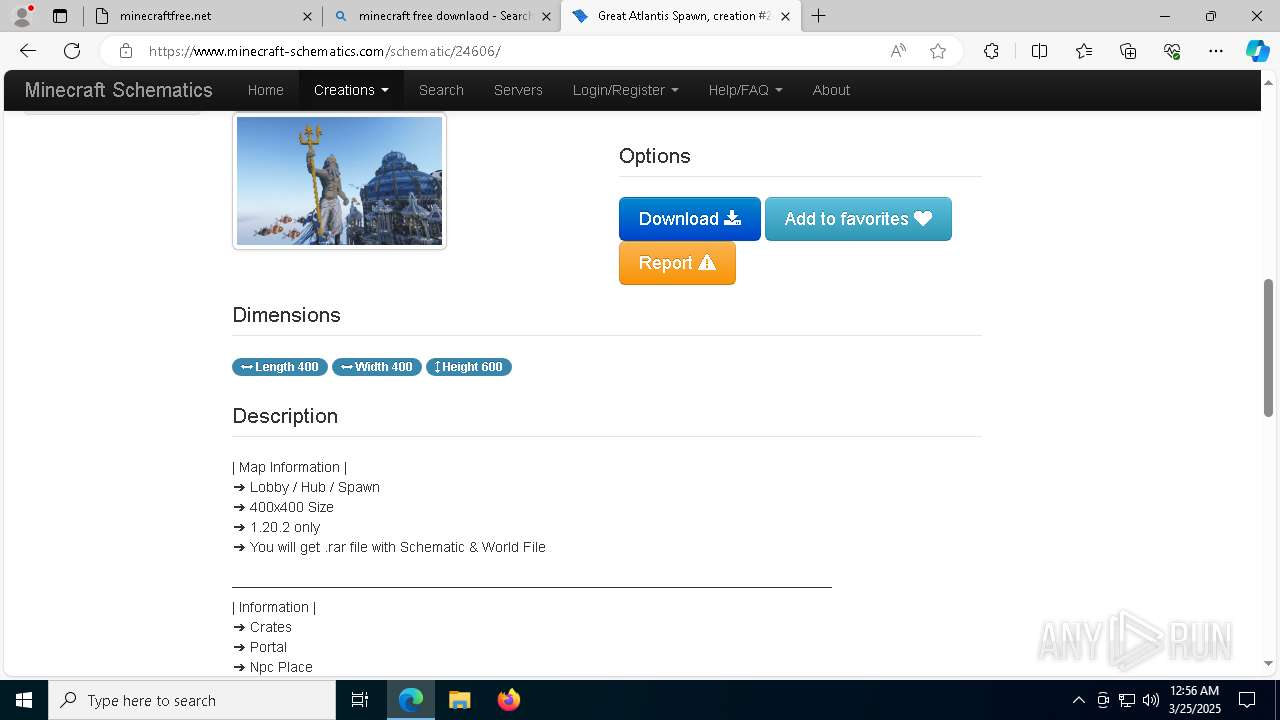Open the browser Extensions icon
The image size is (1280, 720).
(x=991, y=51)
